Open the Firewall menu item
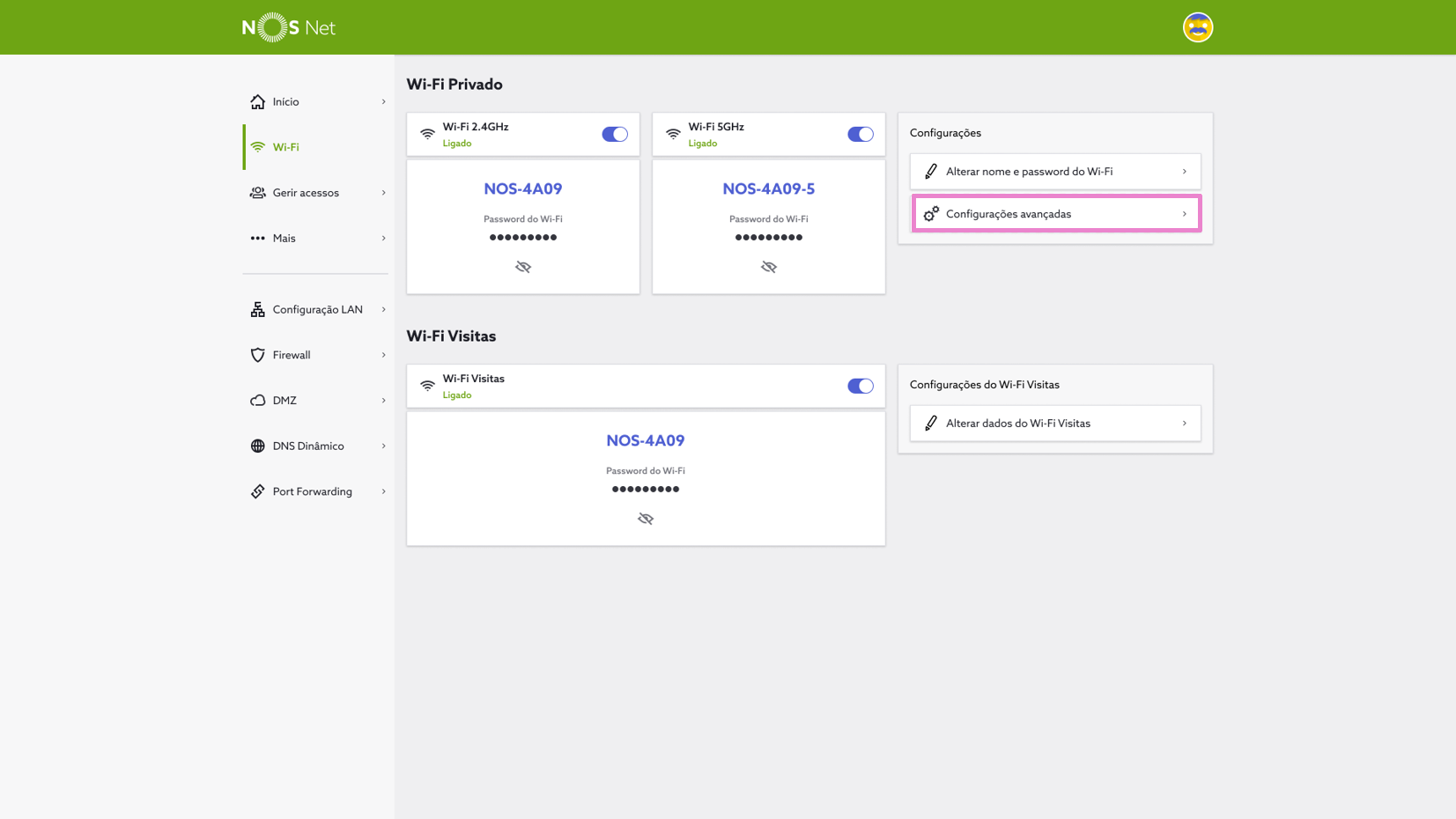Viewport: 1456px width, 819px height. point(316,355)
